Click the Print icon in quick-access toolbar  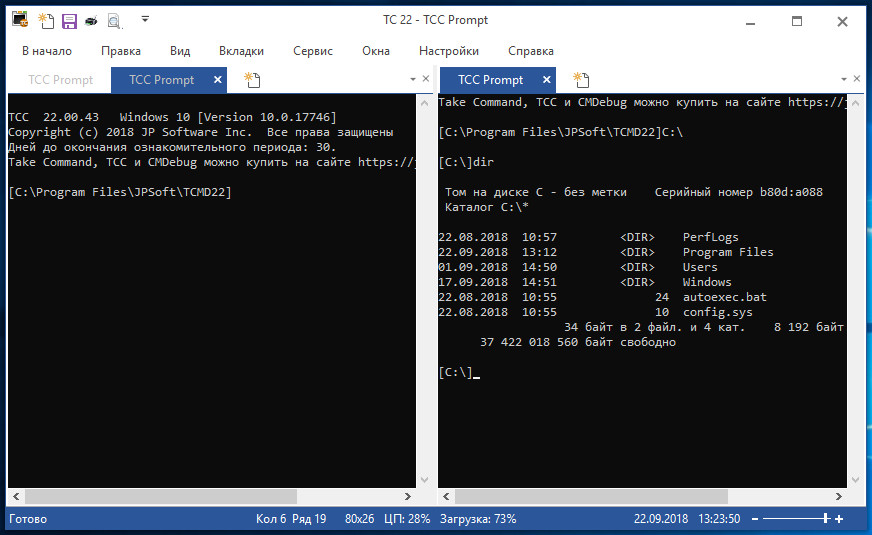point(91,21)
